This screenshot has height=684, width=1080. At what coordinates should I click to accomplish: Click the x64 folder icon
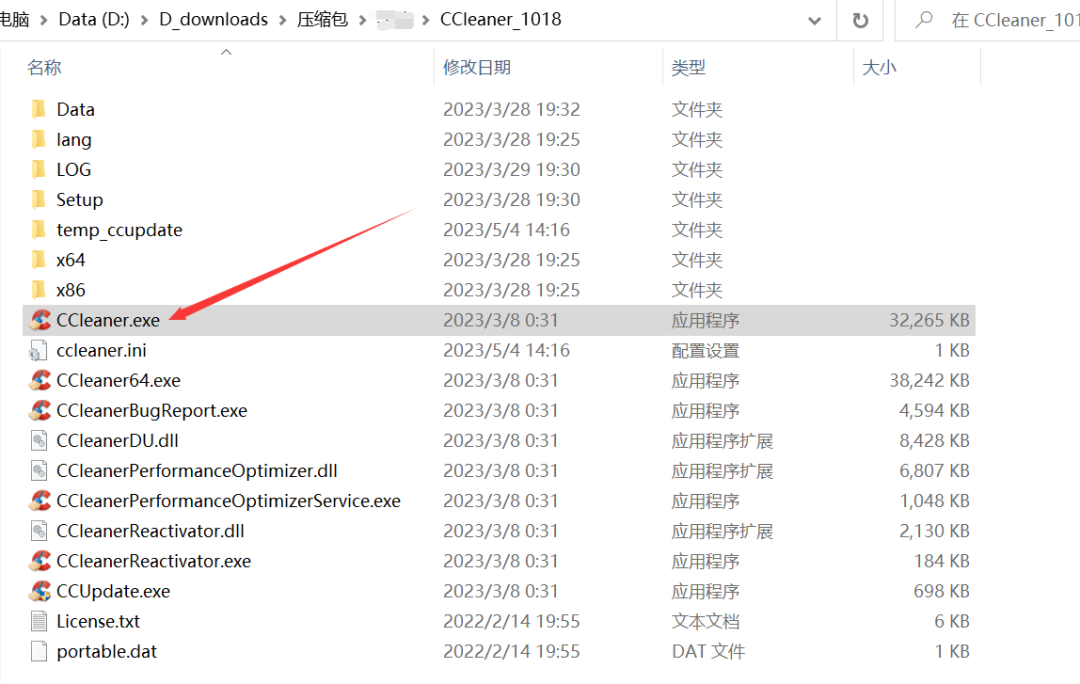pyautogui.click(x=39, y=260)
